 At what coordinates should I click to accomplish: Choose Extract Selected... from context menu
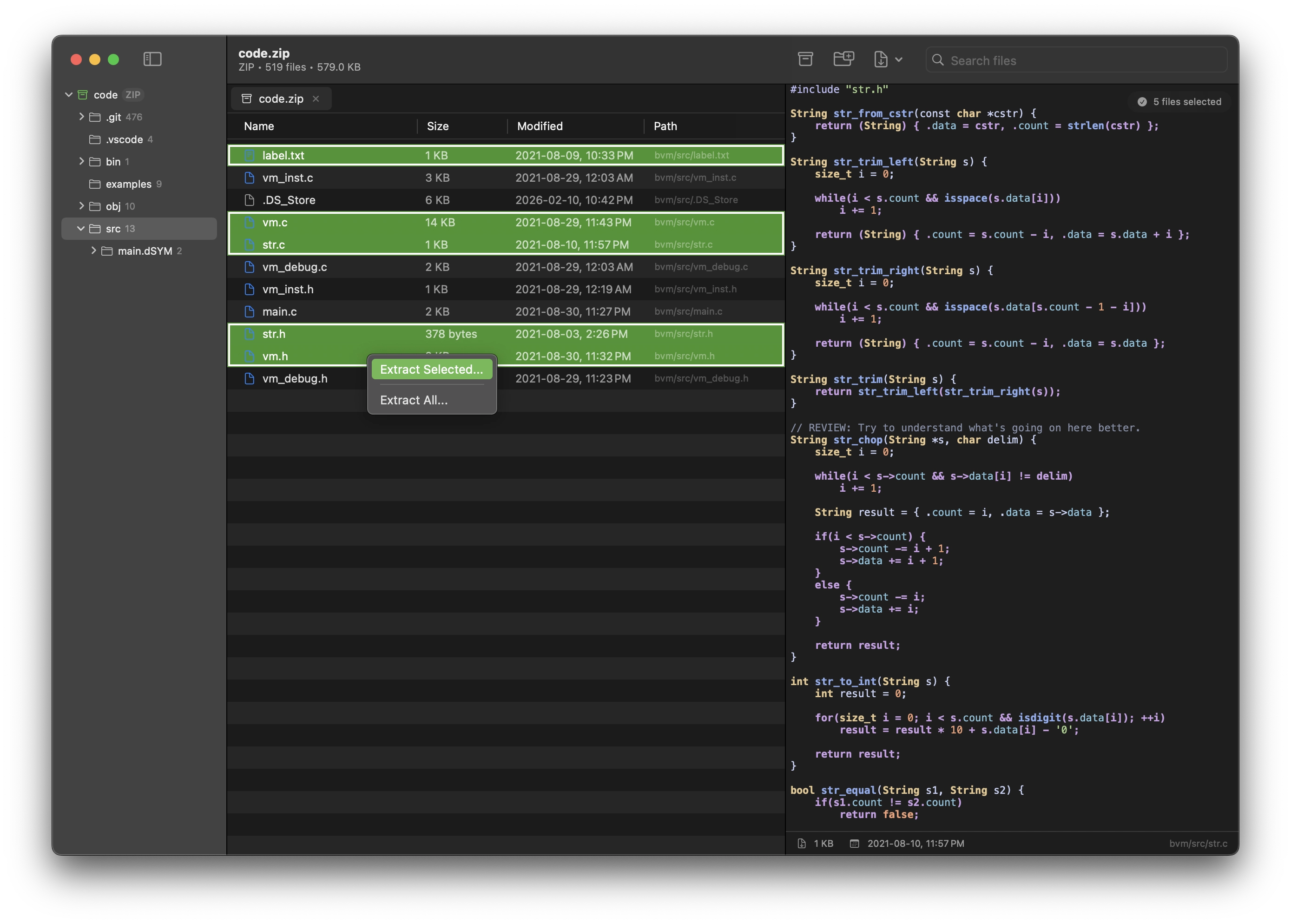coord(432,369)
